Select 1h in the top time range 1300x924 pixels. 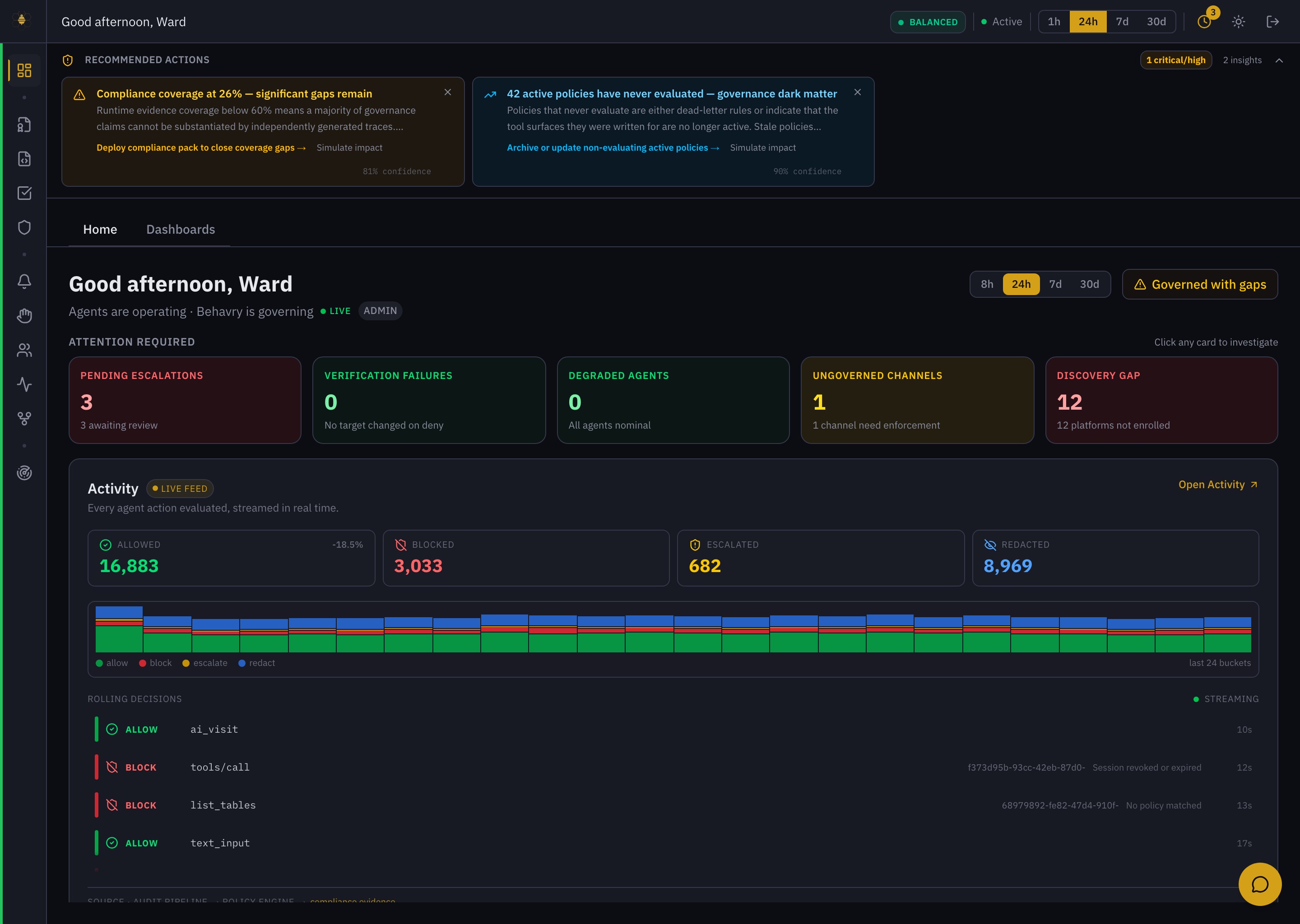tap(1054, 22)
